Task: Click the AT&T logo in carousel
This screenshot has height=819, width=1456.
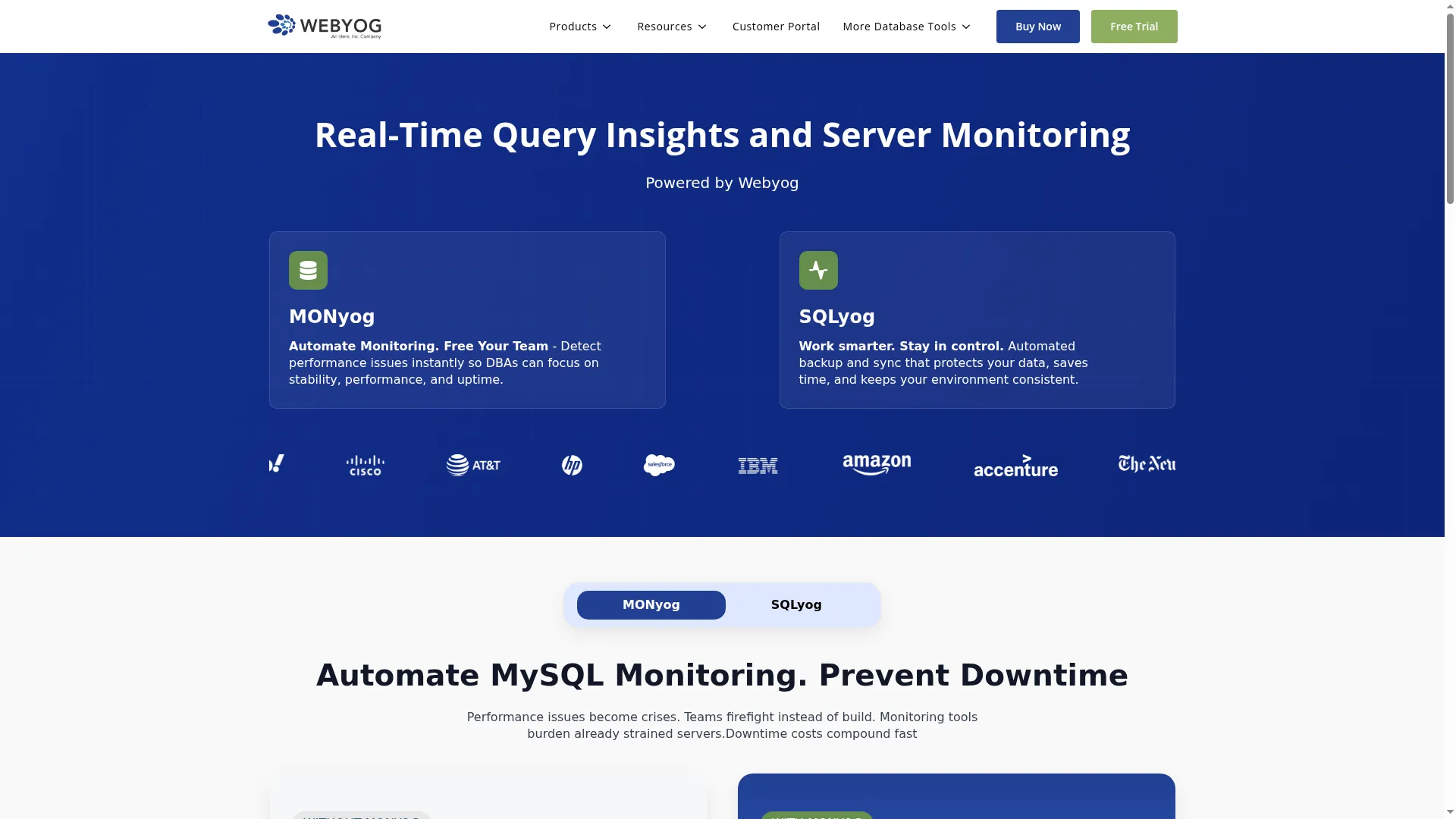Action: (474, 465)
